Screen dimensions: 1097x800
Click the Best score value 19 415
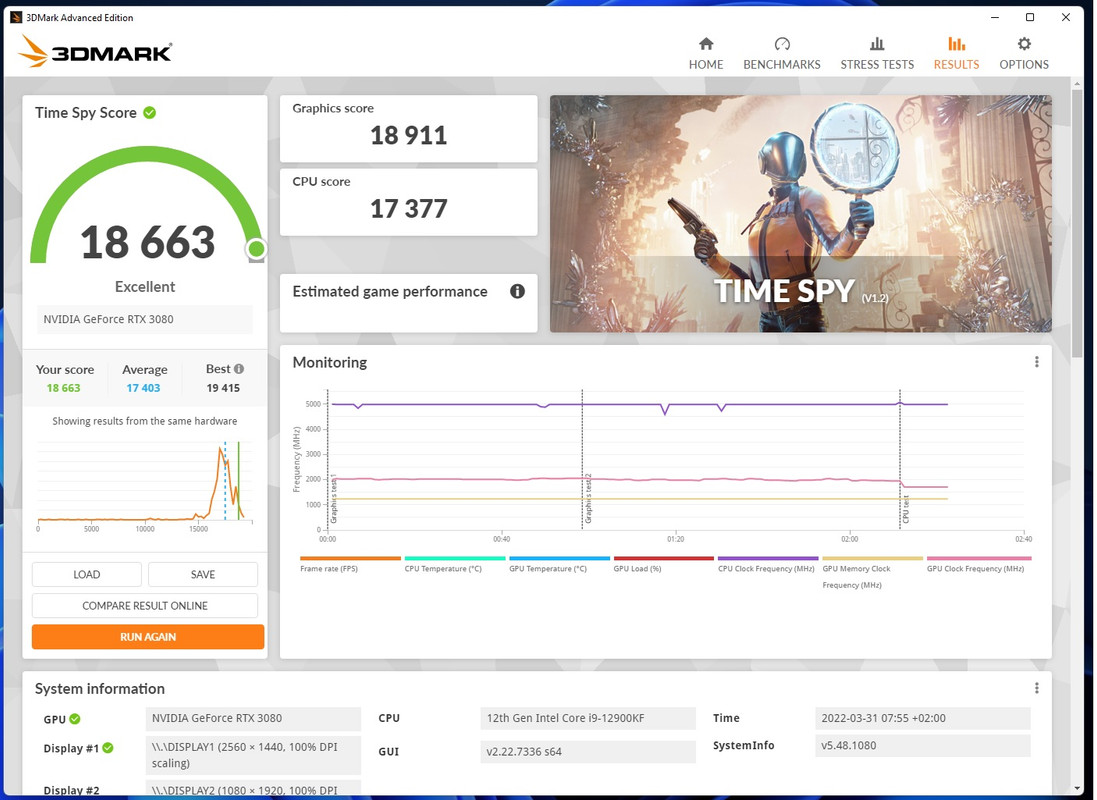click(223, 388)
